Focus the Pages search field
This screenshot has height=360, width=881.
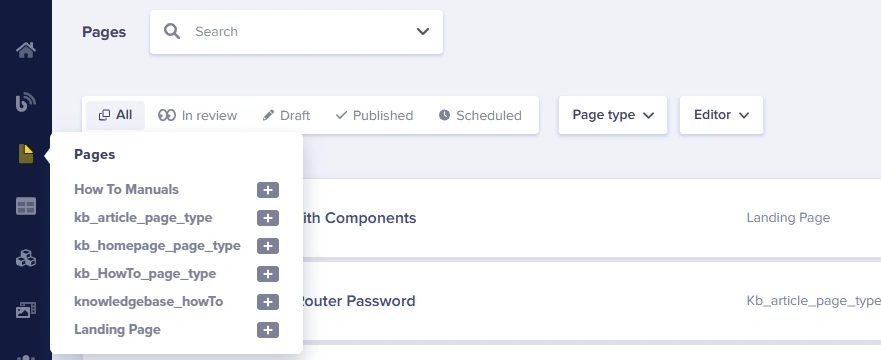296,32
